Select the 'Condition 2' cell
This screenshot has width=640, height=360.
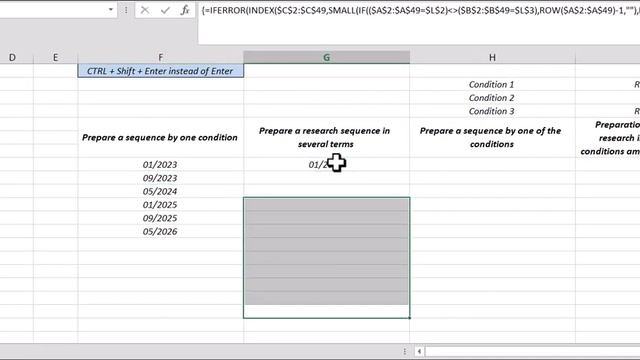pyautogui.click(x=492, y=98)
